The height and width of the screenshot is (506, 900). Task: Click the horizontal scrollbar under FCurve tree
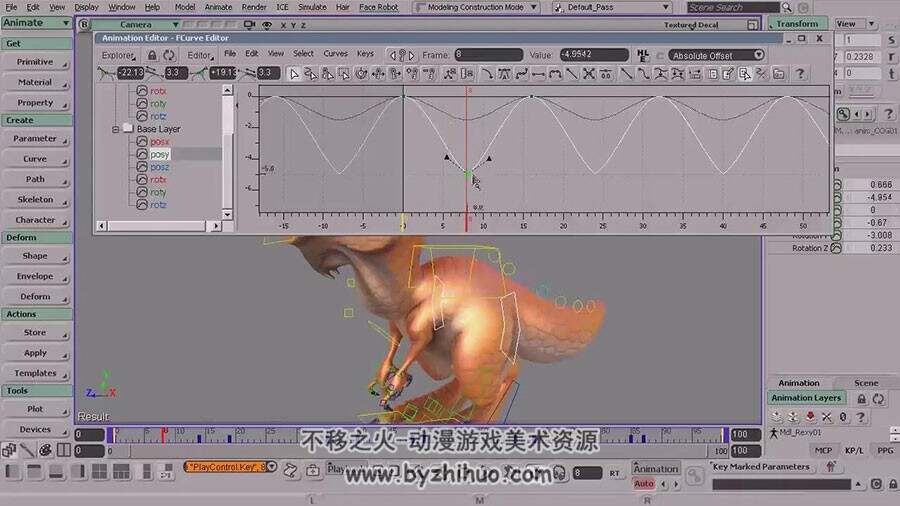[x=157, y=226]
